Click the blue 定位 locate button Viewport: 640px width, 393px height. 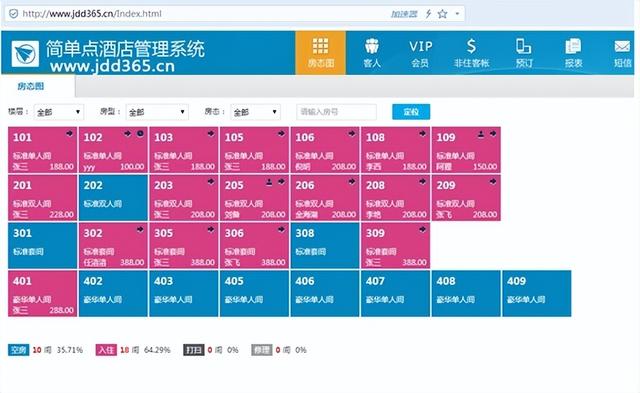coord(411,112)
